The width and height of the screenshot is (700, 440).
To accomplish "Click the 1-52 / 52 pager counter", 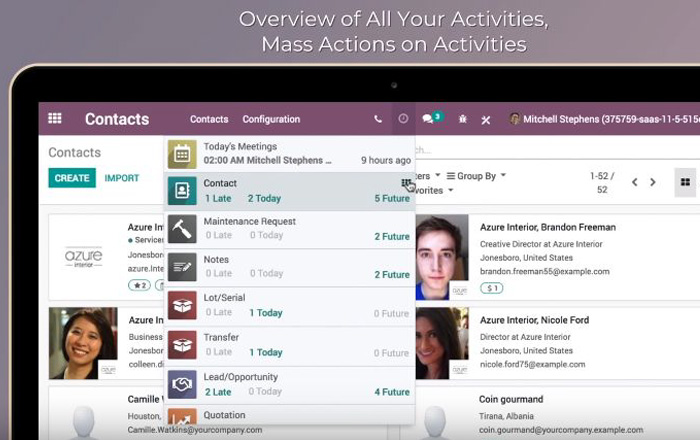I will point(602,183).
